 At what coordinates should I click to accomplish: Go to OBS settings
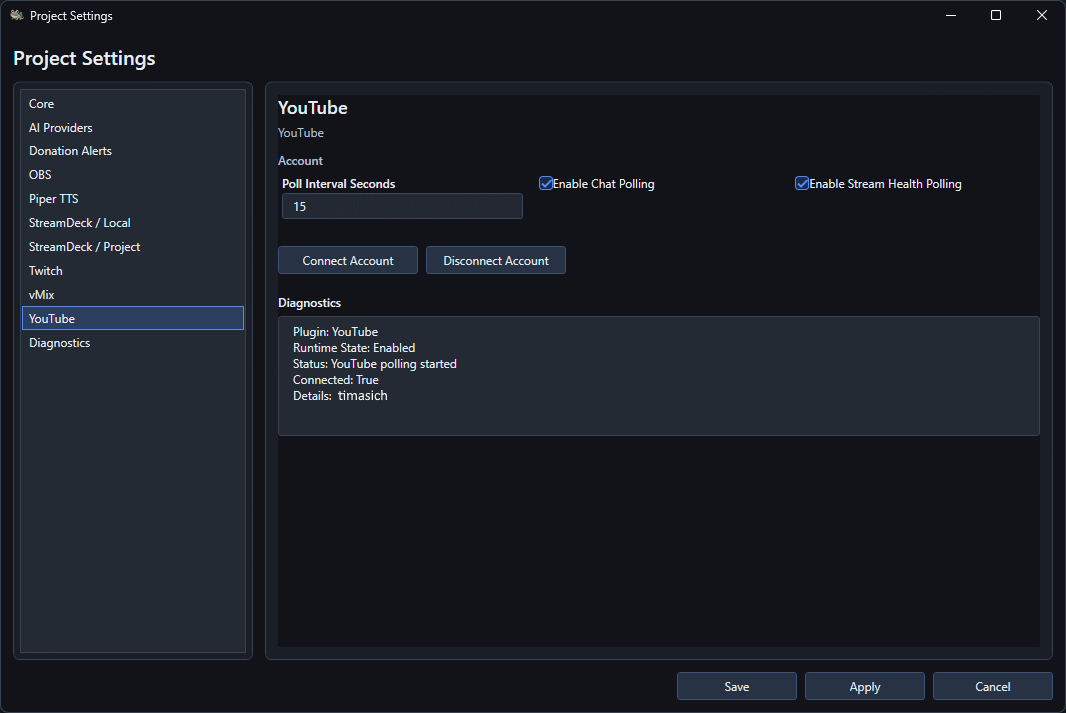tap(133, 175)
